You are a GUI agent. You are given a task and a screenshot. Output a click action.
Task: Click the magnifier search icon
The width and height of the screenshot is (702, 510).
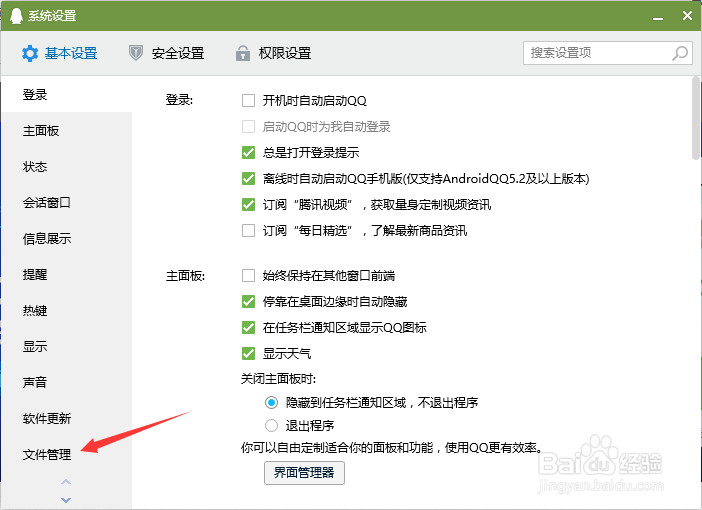tap(680, 53)
